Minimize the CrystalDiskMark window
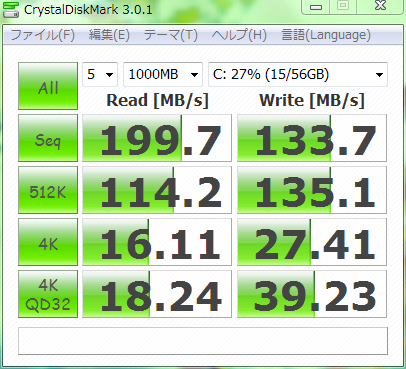Viewport: 406px width, 369px height. (316, 7)
